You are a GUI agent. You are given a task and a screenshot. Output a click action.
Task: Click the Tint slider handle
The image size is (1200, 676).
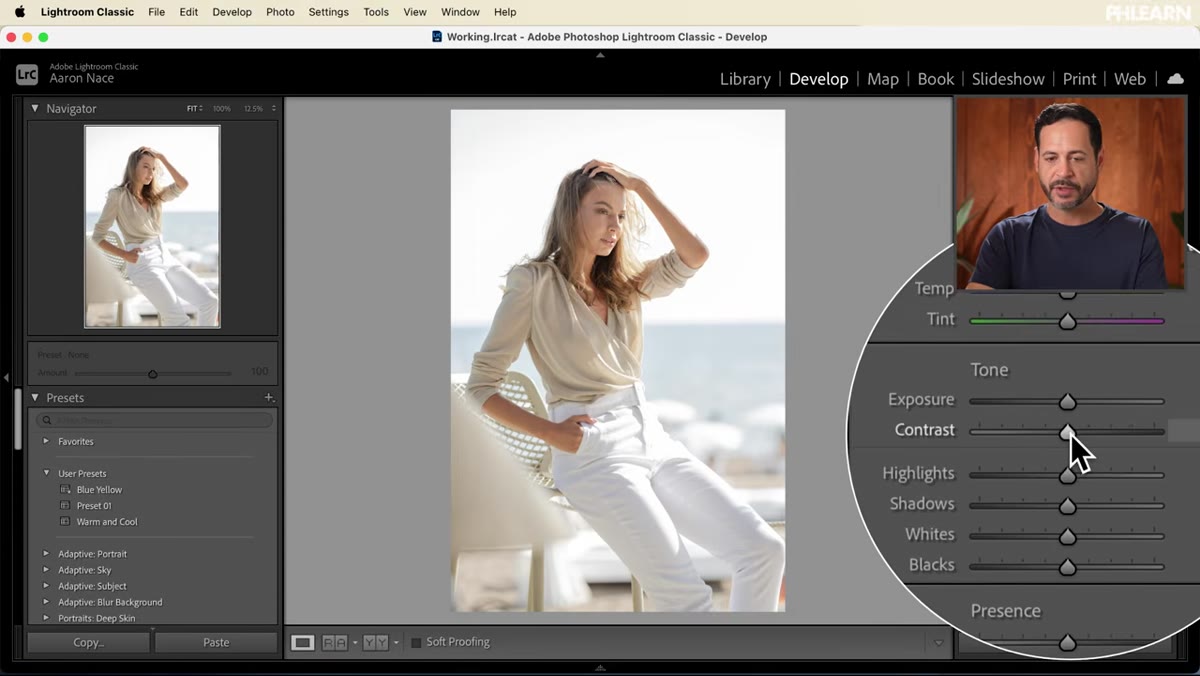(1067, 321)
